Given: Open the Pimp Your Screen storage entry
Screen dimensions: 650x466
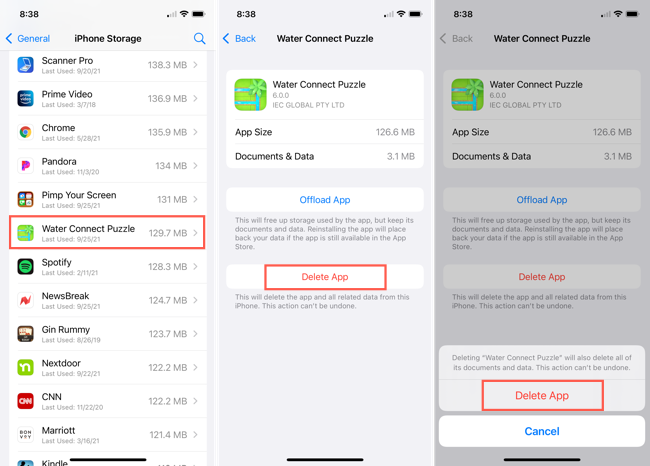Looking at the screenshot, I should click(x=108, y=199).
